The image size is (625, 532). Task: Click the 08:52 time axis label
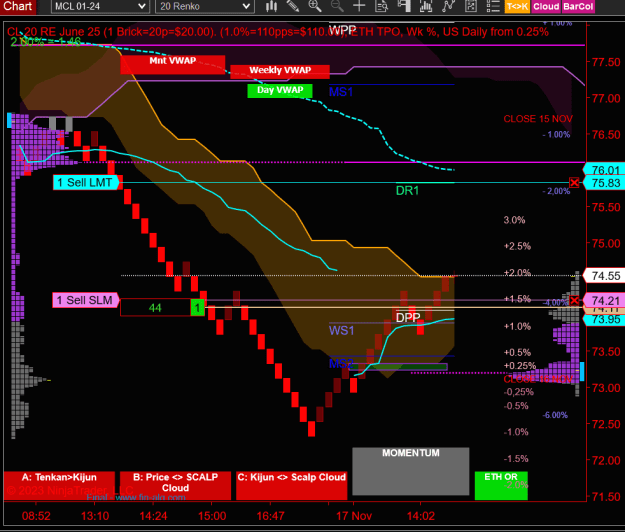click(36, 516)
